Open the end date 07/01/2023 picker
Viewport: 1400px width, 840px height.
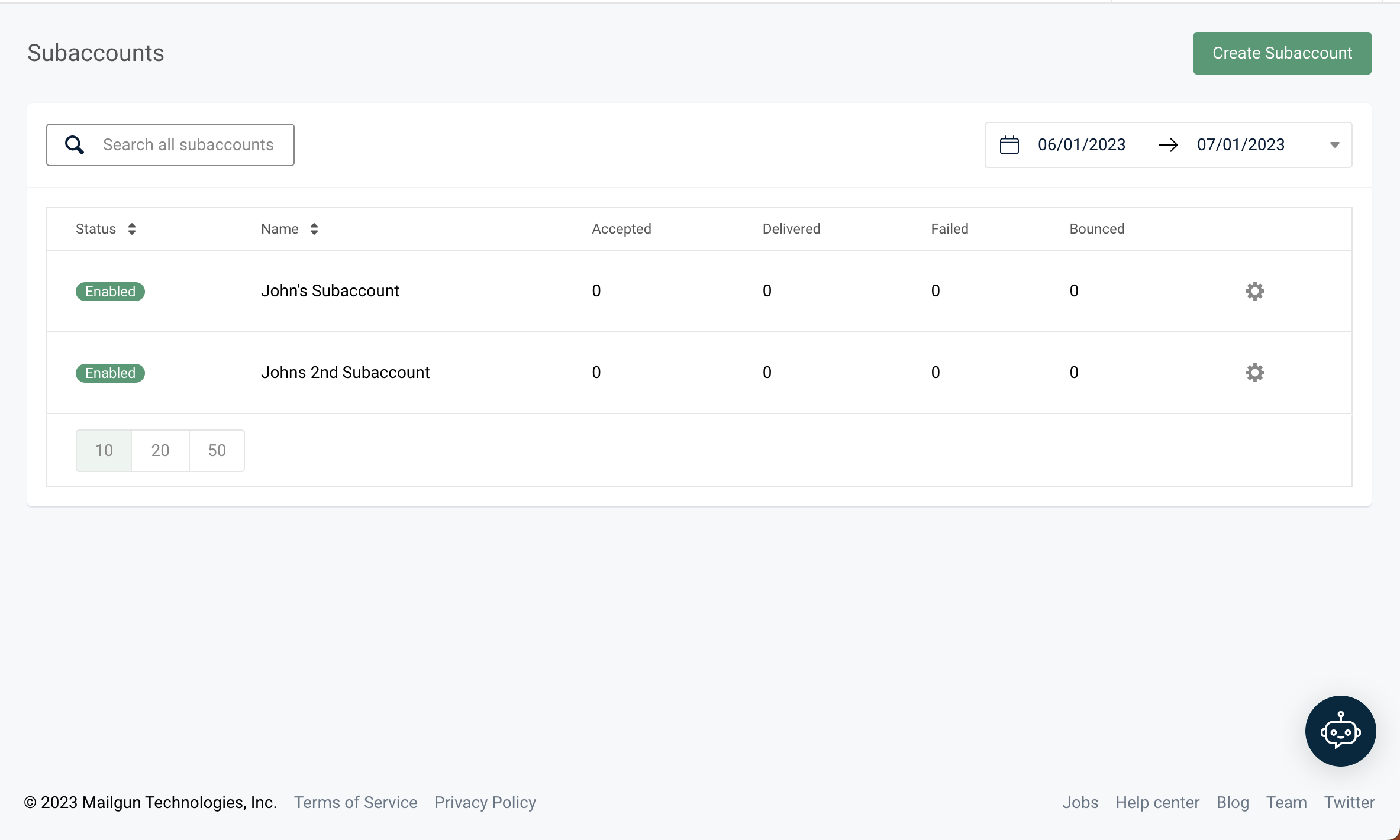[x=1240, y=144]
